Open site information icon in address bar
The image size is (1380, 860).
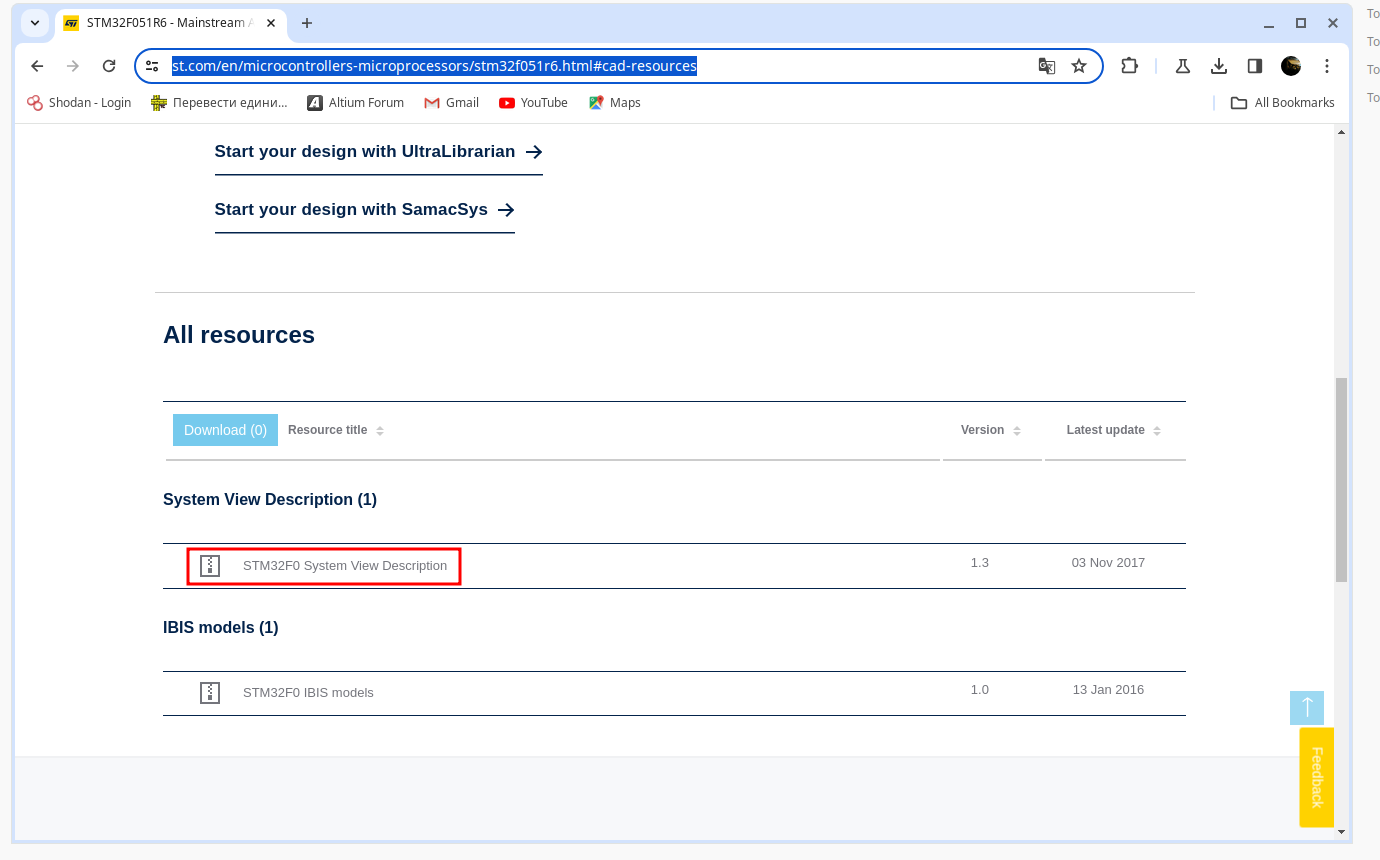(x=152, y=66)
